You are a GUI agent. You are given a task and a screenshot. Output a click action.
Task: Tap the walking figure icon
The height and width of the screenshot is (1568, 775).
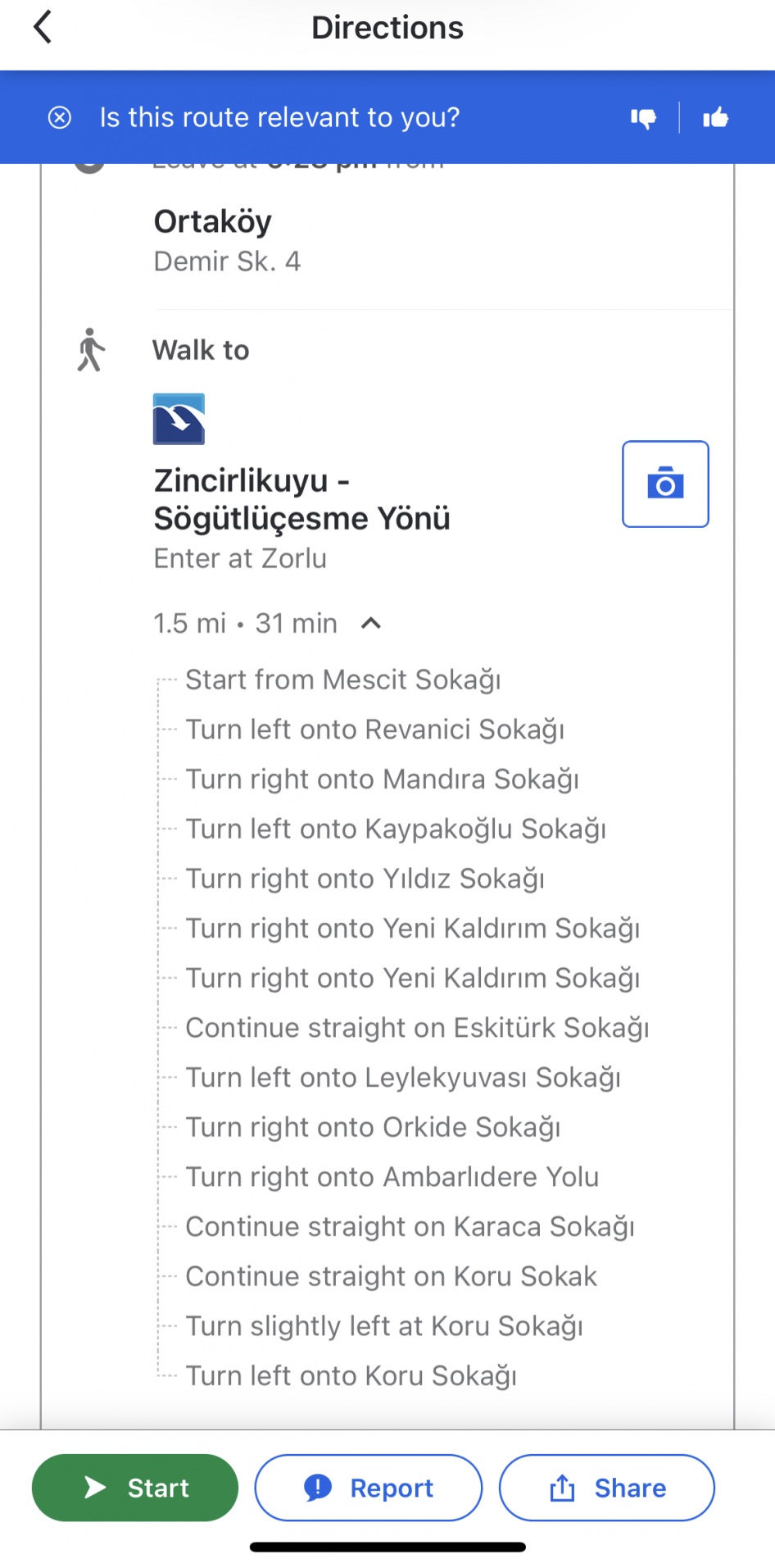point(91,350)
